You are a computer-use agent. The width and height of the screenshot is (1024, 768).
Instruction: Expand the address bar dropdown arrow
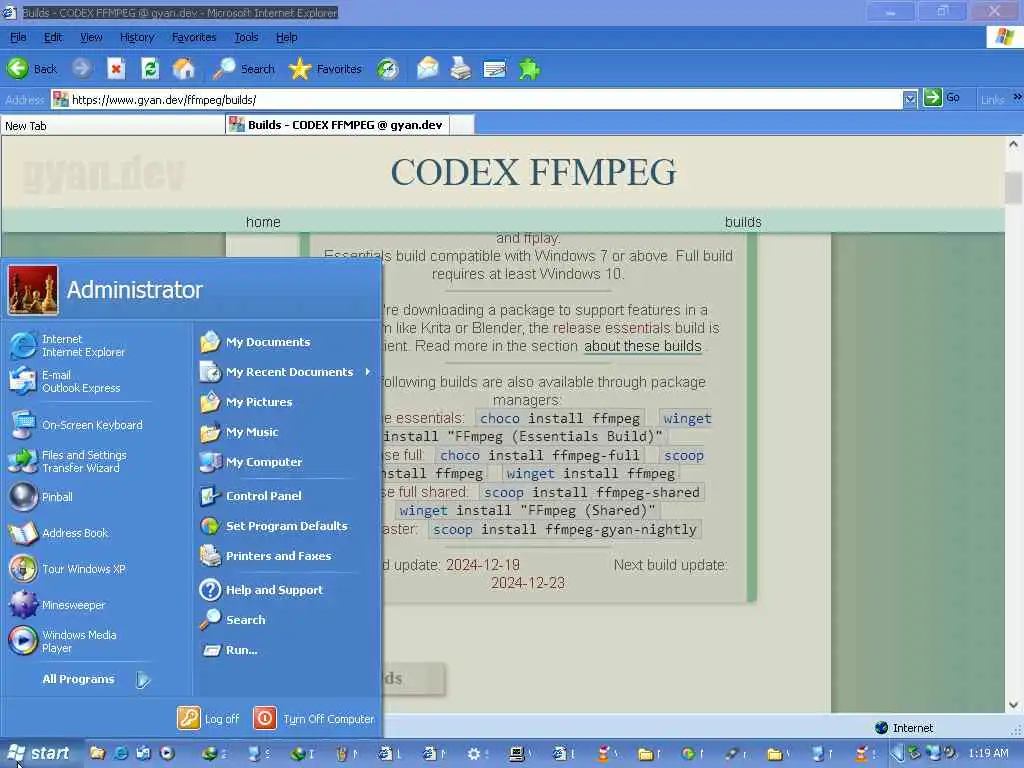(x=910, y=99)
